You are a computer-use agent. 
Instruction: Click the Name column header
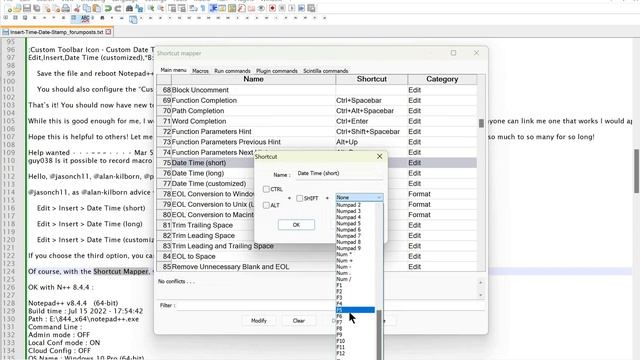pyautogui.click(x=253, y=79)
